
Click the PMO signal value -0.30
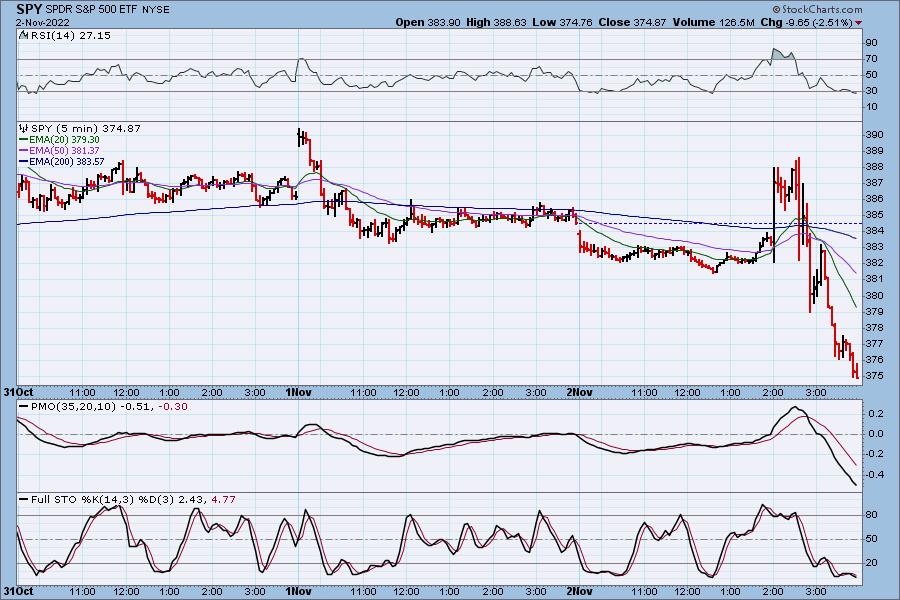pos(173,407)
